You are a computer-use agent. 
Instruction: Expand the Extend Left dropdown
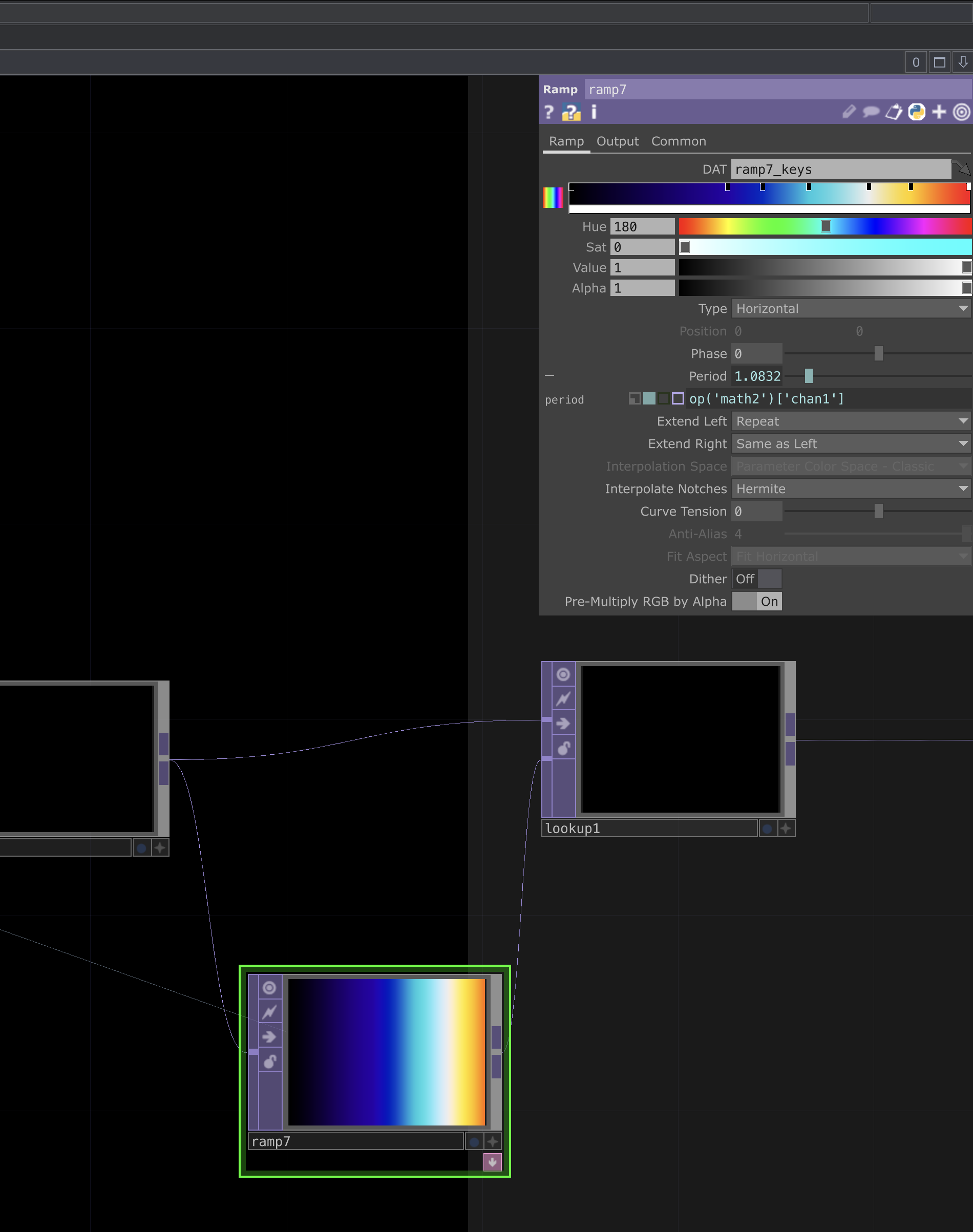coord(851,421)
